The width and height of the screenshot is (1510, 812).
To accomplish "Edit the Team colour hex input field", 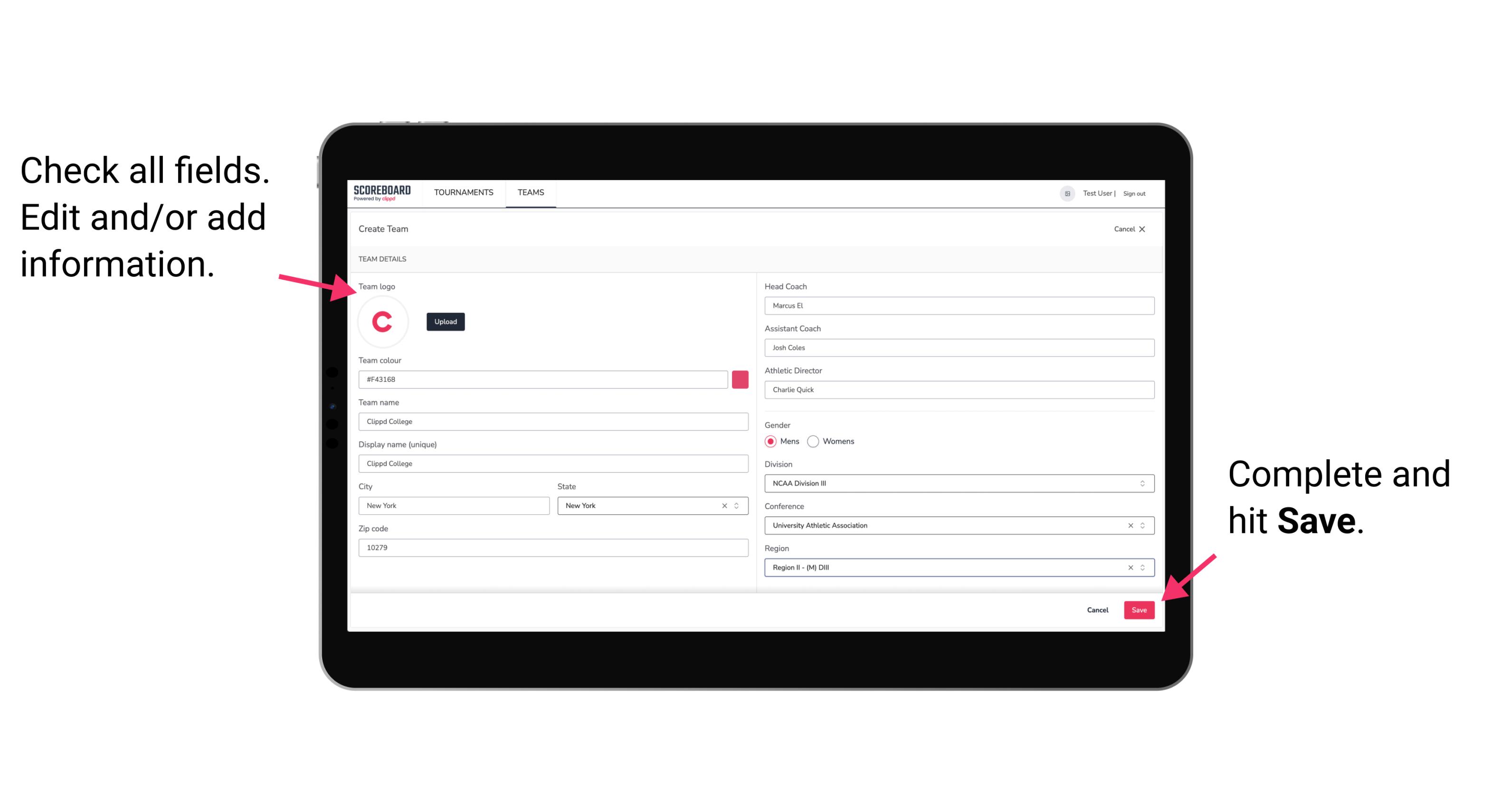I will click(543, 379).
